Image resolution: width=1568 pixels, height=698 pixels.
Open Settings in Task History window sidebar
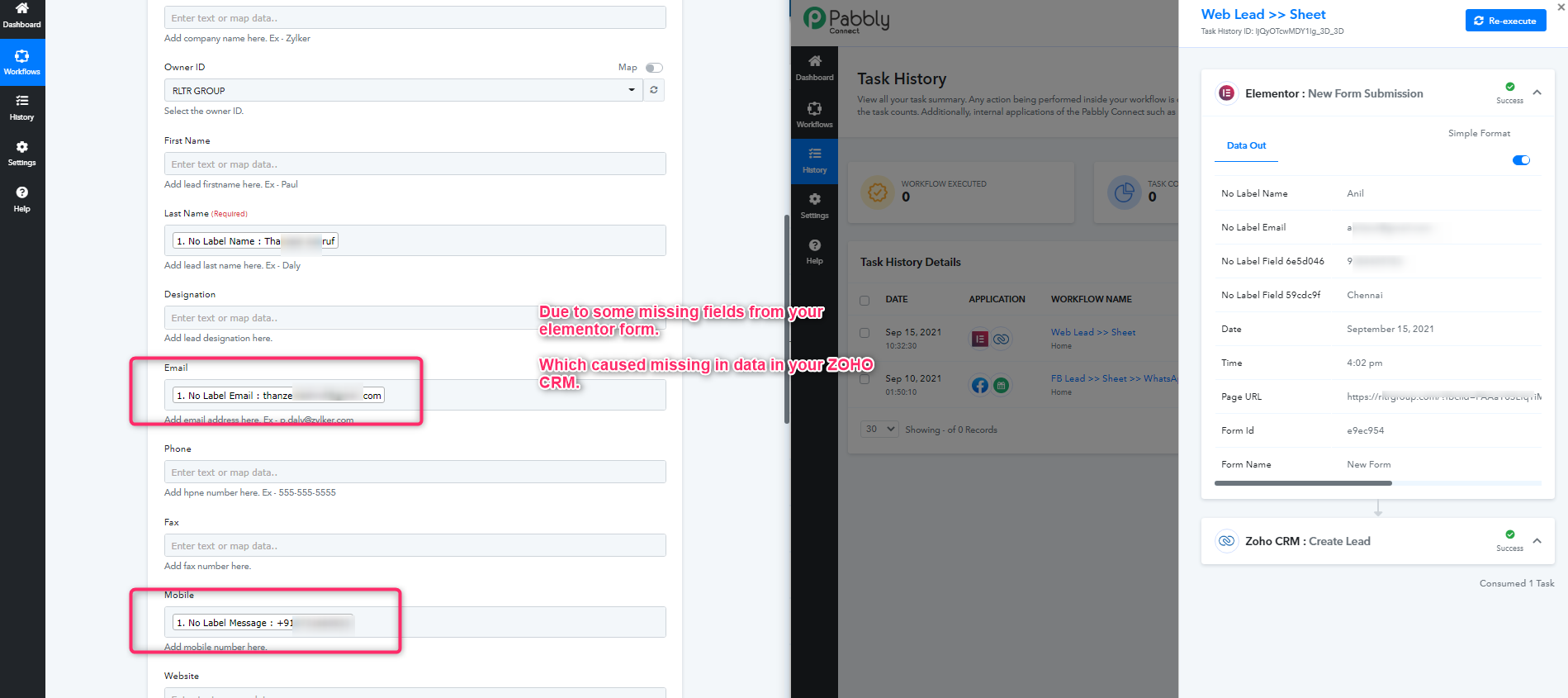pos(814,206)
